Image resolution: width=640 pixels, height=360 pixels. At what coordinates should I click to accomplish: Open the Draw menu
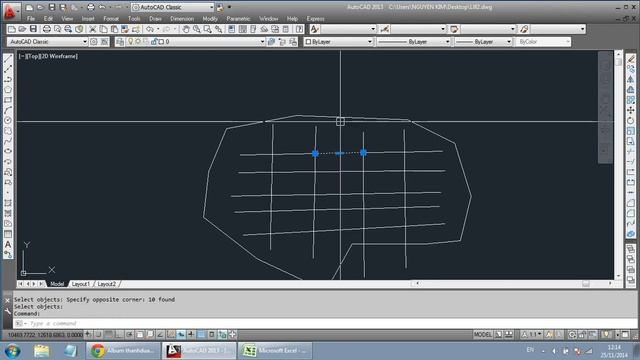coord(155,19)
